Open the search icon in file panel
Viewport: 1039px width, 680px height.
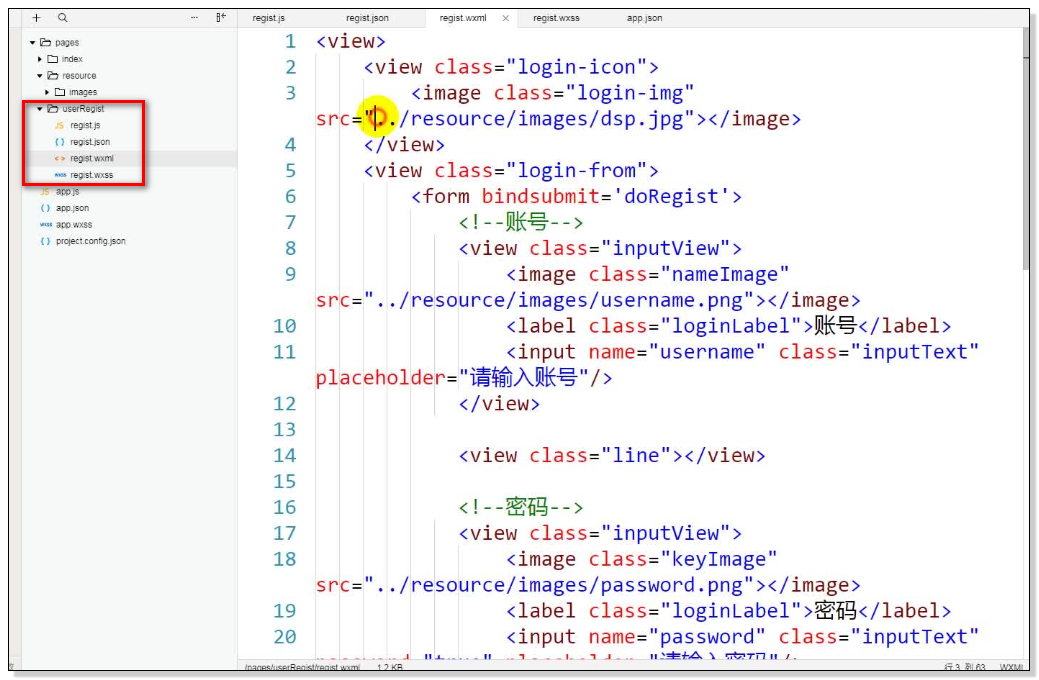(x=62, y=18)
